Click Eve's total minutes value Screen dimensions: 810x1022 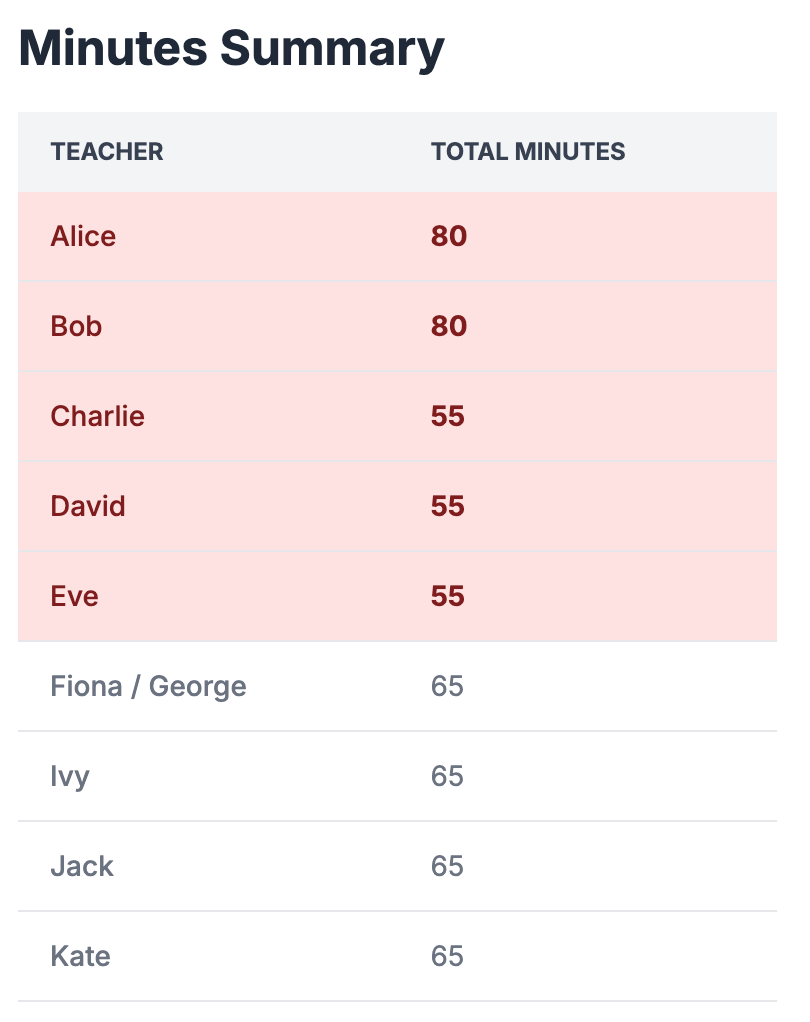(x=448, y=596)
